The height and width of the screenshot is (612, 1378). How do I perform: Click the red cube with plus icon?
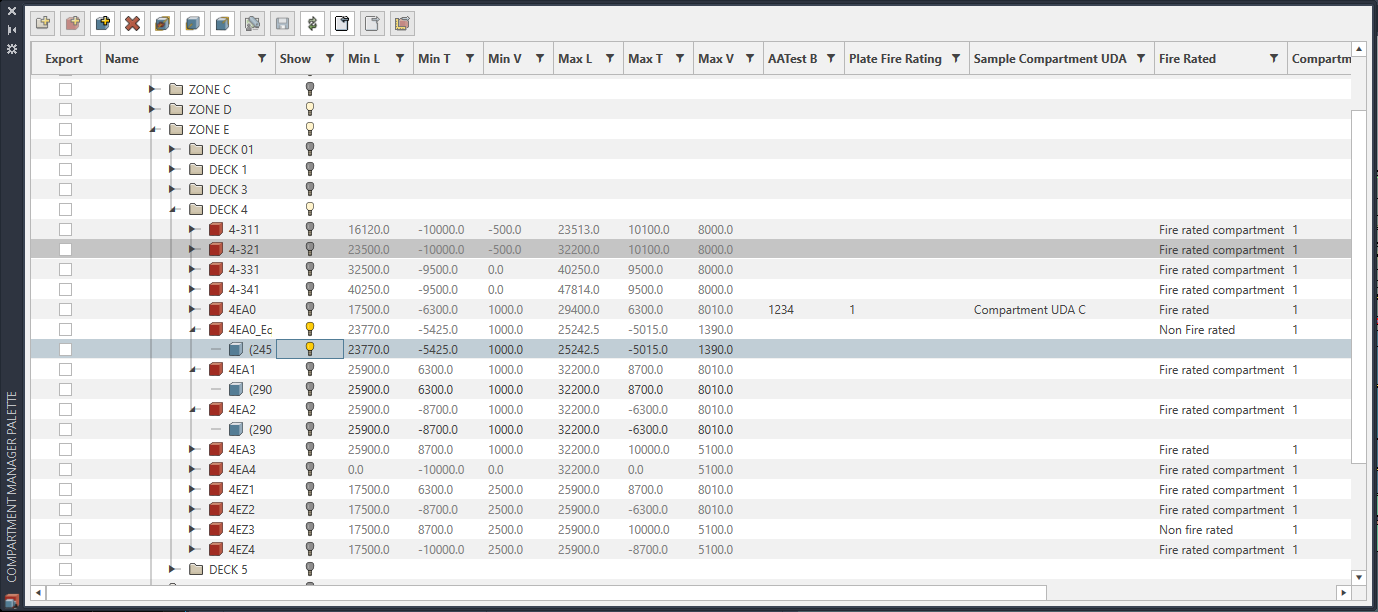coord(72,23)
